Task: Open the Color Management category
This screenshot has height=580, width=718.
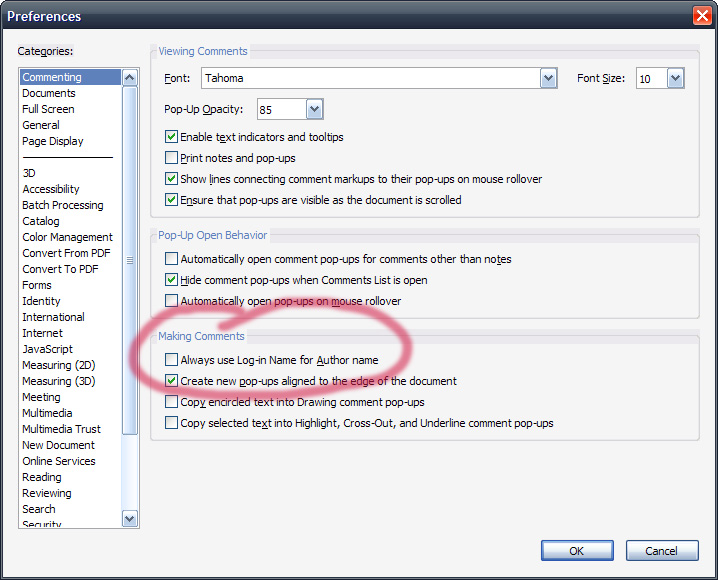Action: (67, 237)
